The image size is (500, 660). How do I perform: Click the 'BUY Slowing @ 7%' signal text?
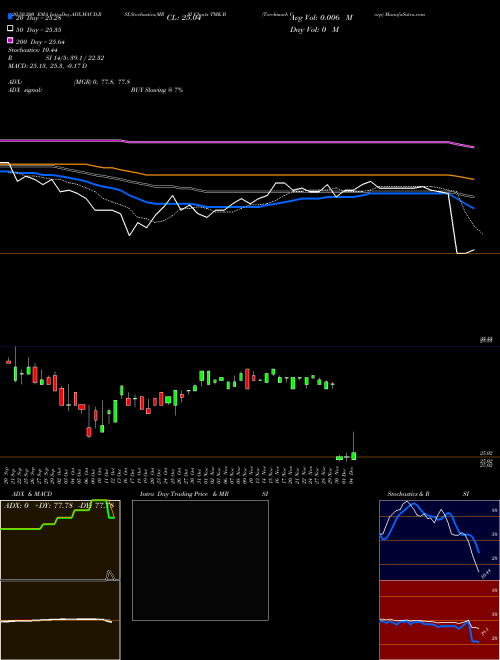157,90
